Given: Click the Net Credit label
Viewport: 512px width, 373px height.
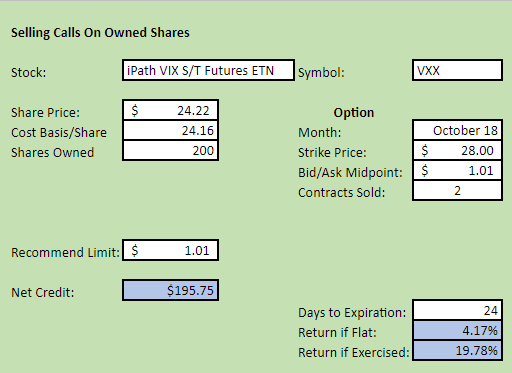Looking at the screenshot, I should [43, 292].
